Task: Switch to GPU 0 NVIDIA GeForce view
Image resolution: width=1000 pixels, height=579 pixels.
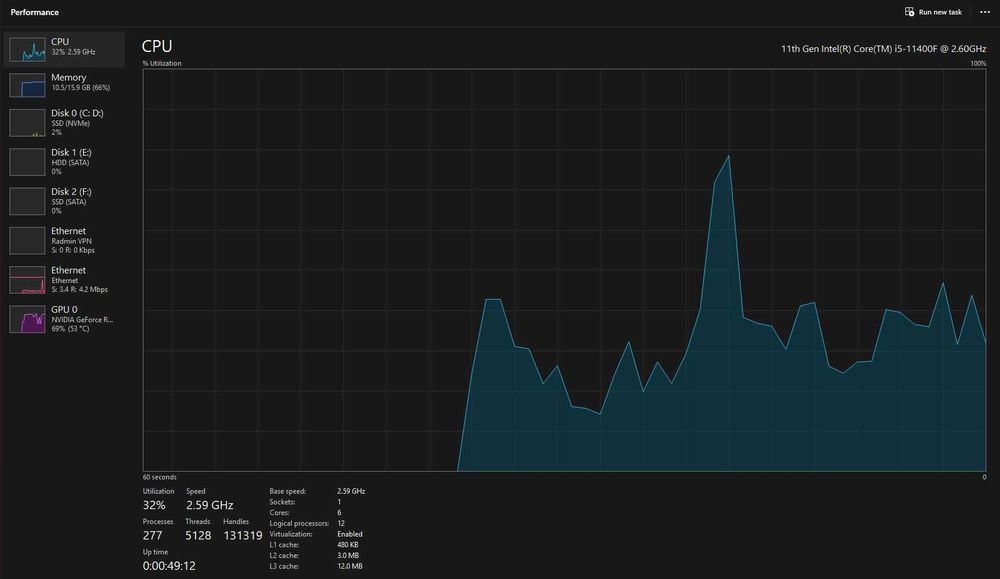Action: pyautogui.click(x=64, y=319)
